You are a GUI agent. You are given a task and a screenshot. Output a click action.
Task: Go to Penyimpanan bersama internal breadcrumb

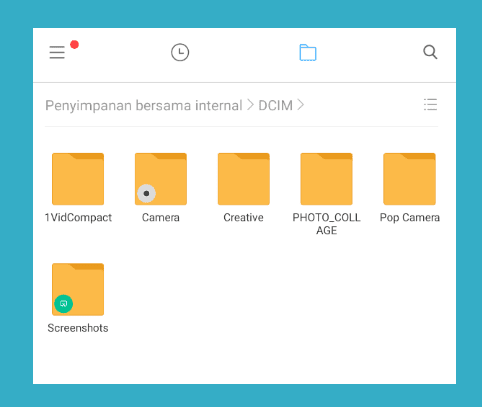144,105
